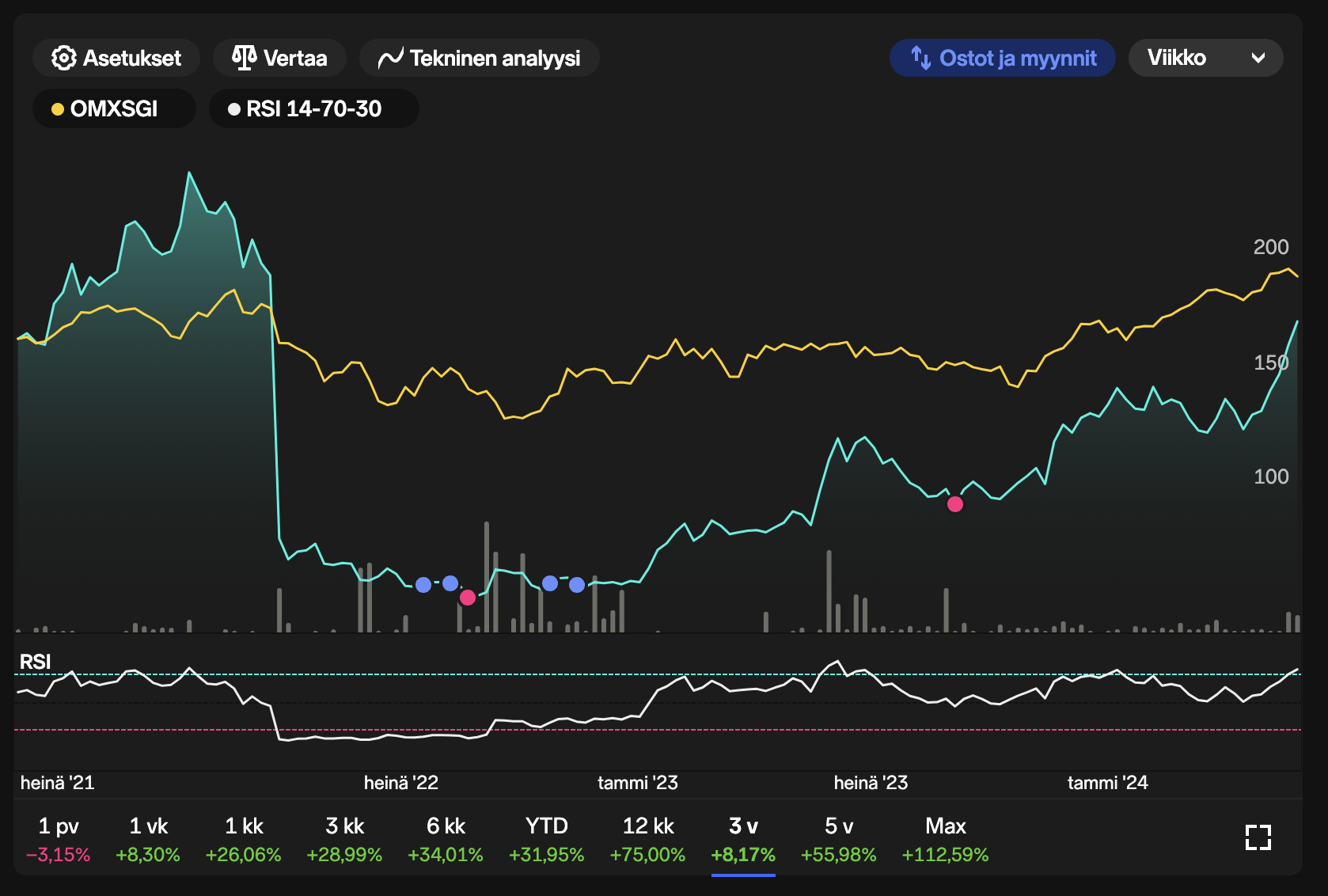Click the pink sell marker near heinä '22

coord(468,598)
